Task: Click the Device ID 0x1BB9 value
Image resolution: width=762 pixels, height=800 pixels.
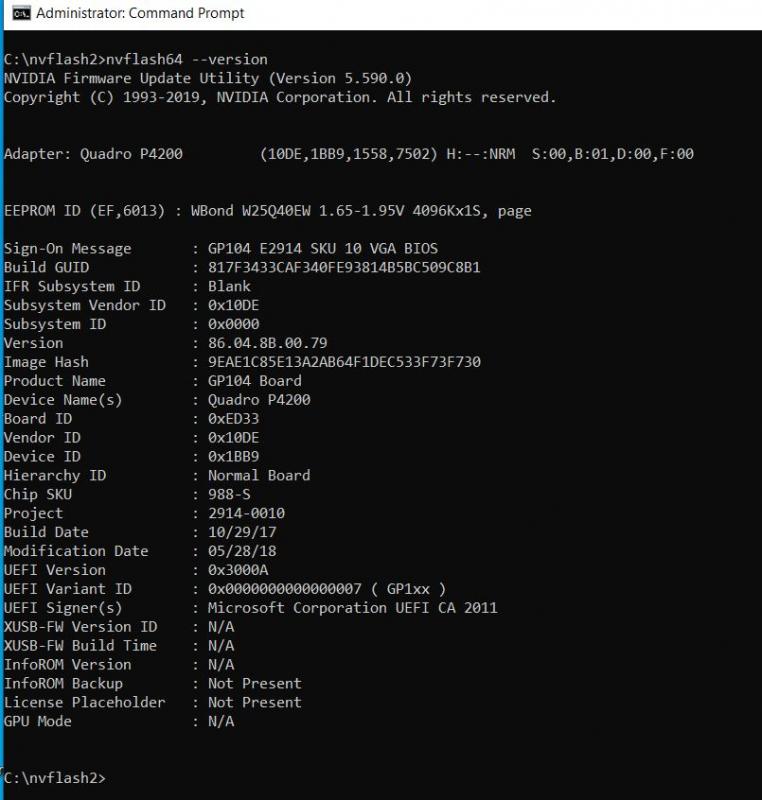Action: (x=234, y=456)
